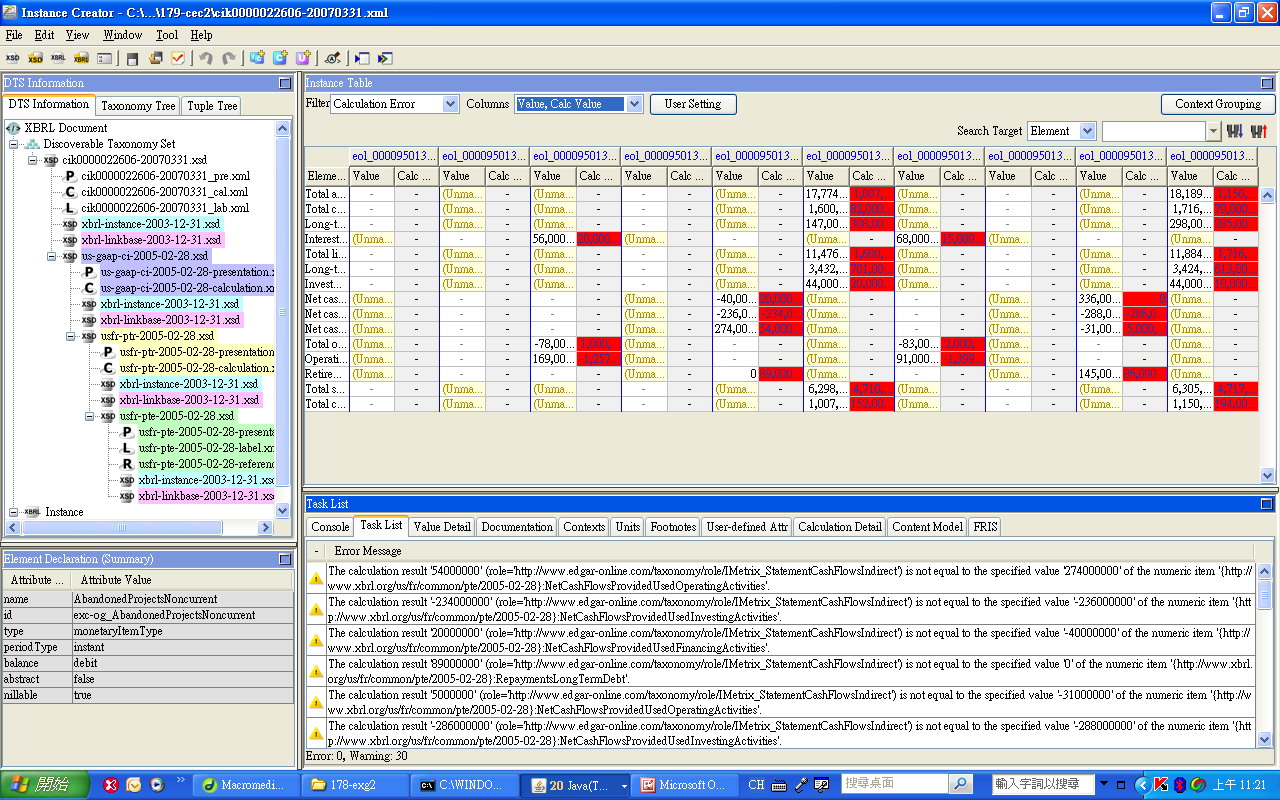Click the new XBRL instance toolbar icon
The image size is (1280, 800).
(58, 58)
